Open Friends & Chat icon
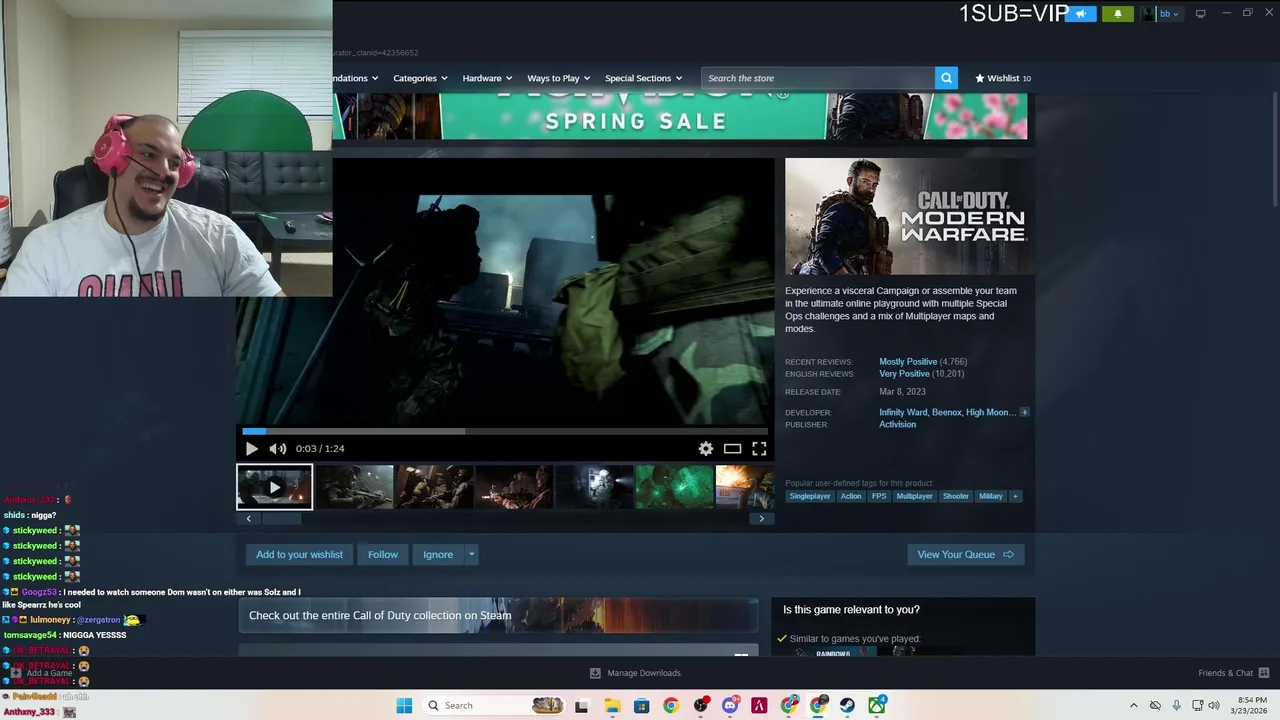This screenshot has height=720, width=1280. (x=1264, y=673)
